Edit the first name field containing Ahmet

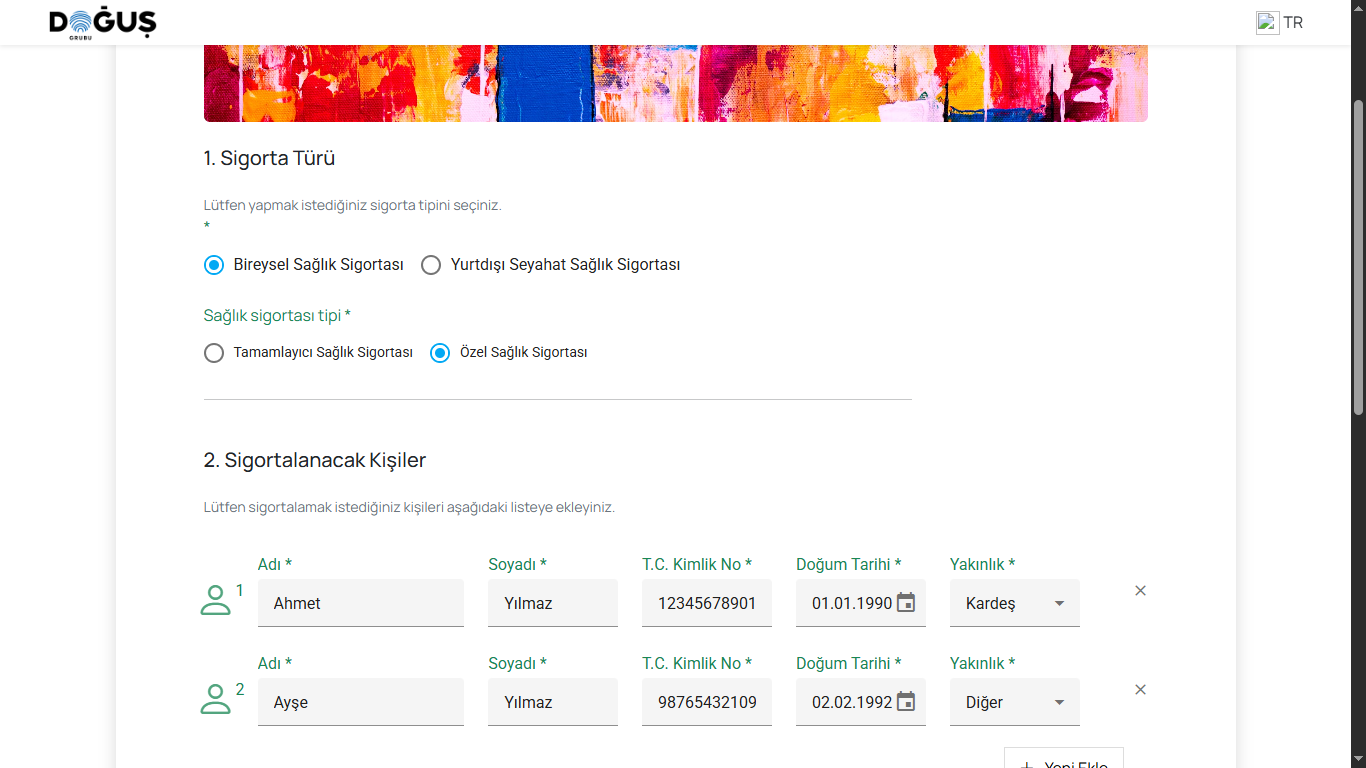(360, 603)
